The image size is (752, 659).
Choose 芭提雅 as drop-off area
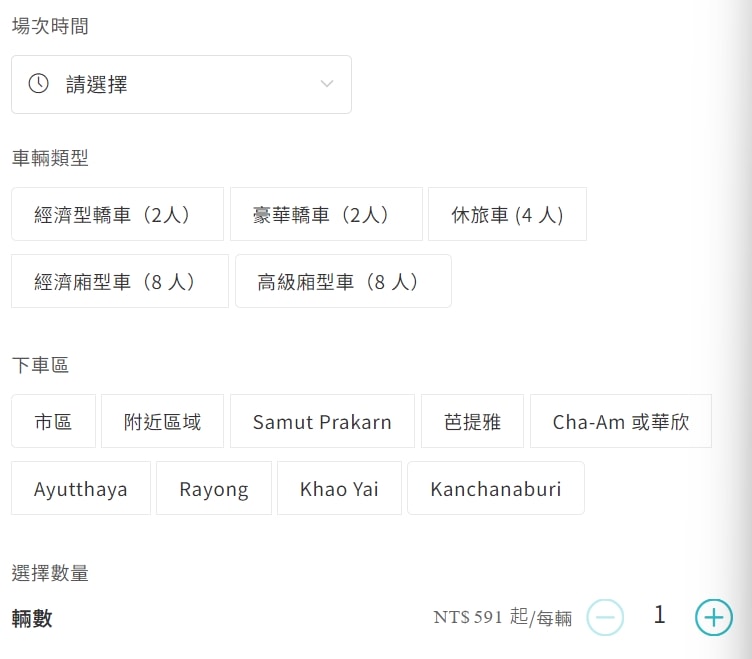coord(472,421)
